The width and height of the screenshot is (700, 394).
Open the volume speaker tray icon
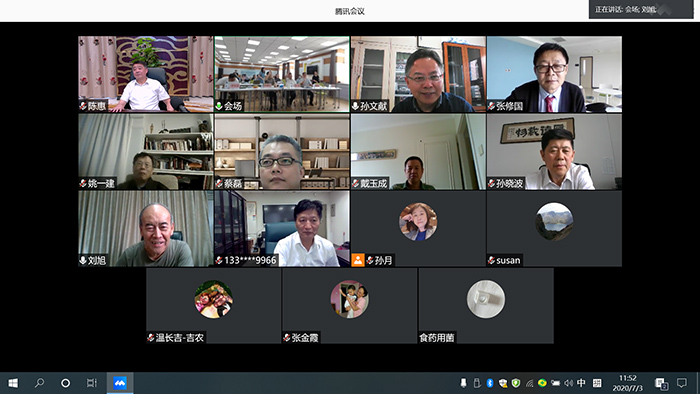click(568, 383)
